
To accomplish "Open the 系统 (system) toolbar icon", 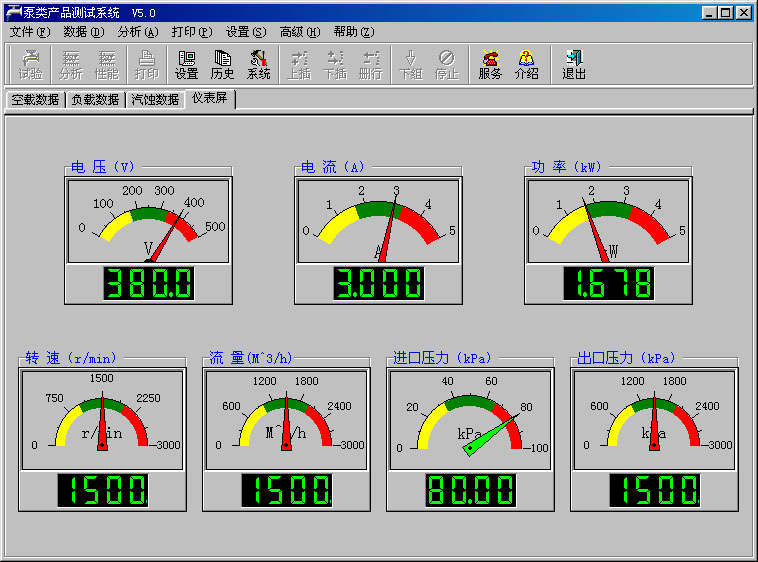I will click(x=259, y=65).
